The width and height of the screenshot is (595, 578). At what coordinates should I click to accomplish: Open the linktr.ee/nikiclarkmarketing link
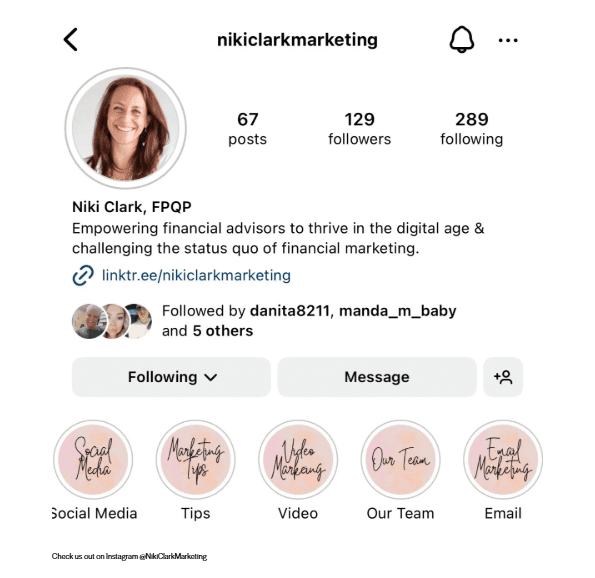point(196,275)
